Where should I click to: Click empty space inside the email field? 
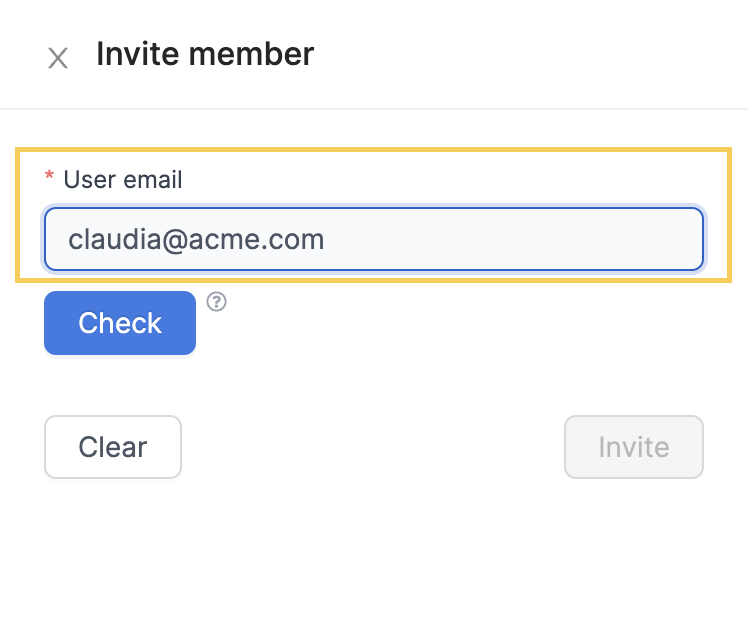coord(515,239)
